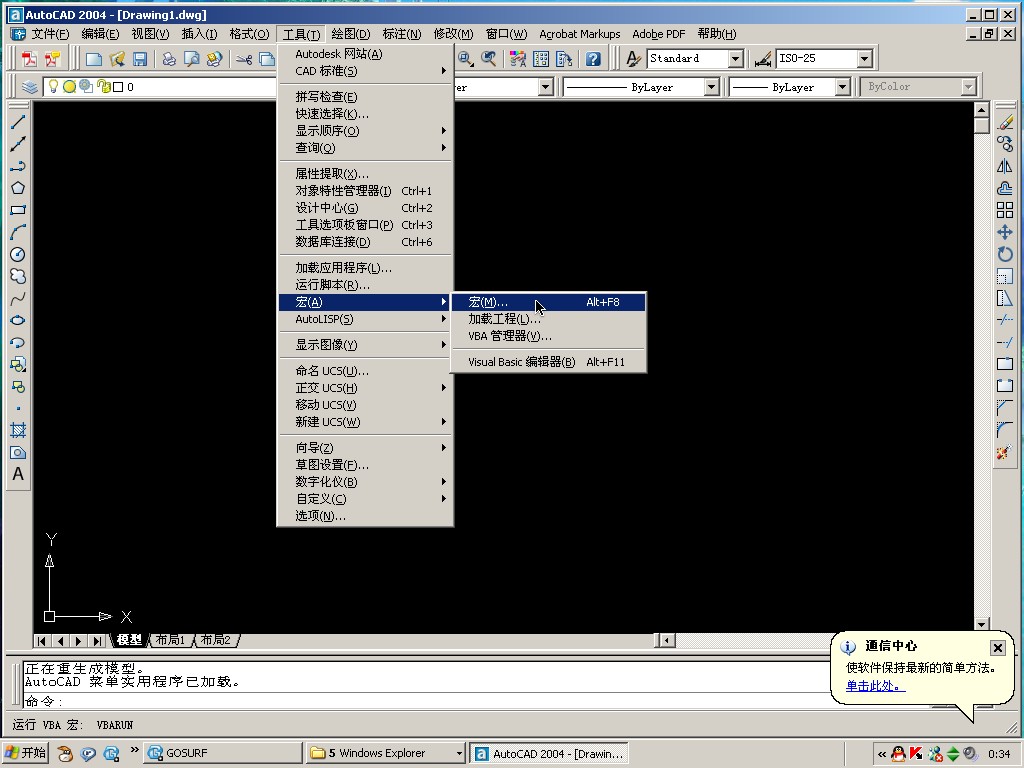Viewport: 1024px width, 768px height.
Task: Click the vertical scrollbar down arrow
Action: [982, 625]
